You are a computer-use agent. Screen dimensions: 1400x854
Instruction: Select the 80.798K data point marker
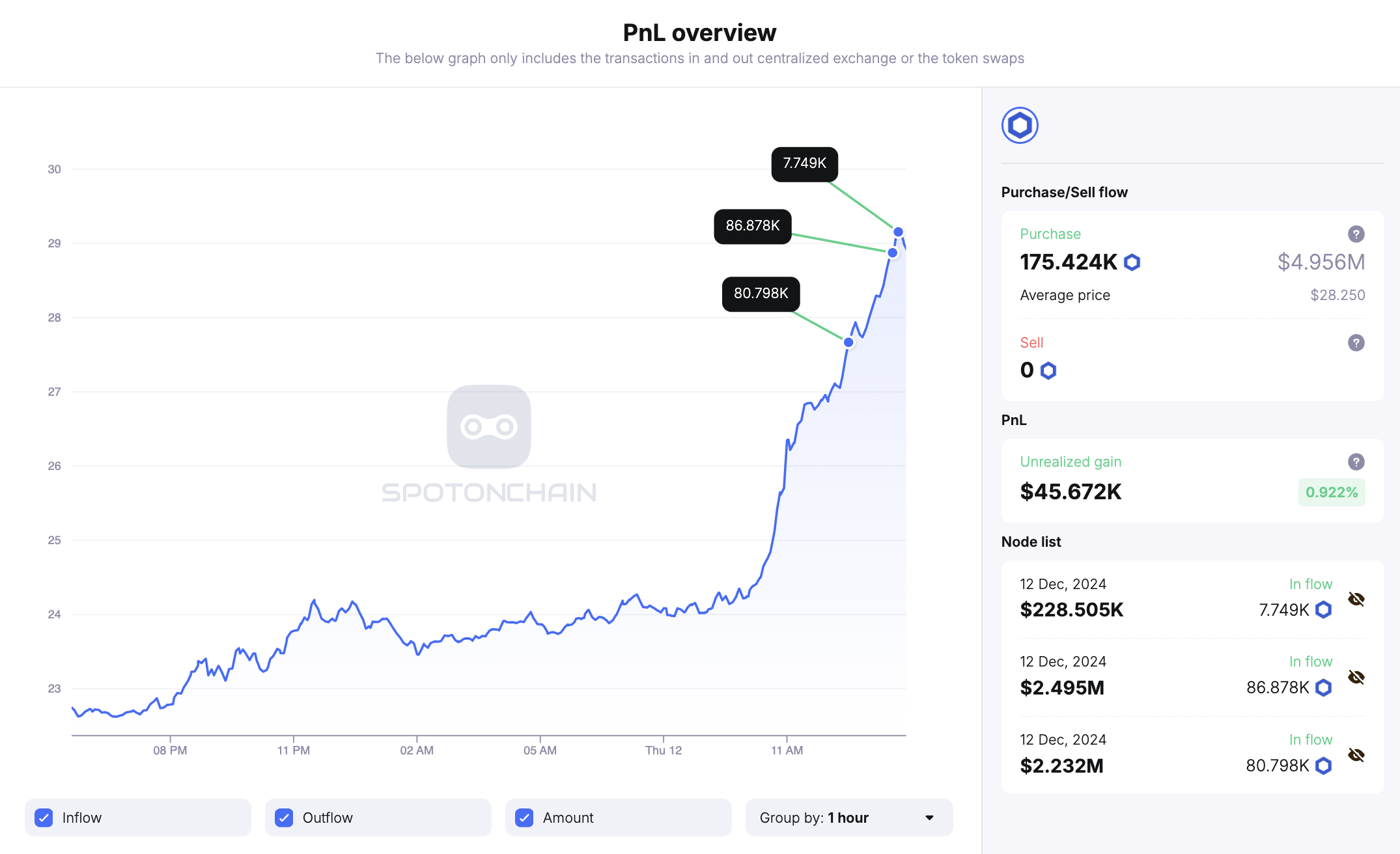tap(848, 342)
